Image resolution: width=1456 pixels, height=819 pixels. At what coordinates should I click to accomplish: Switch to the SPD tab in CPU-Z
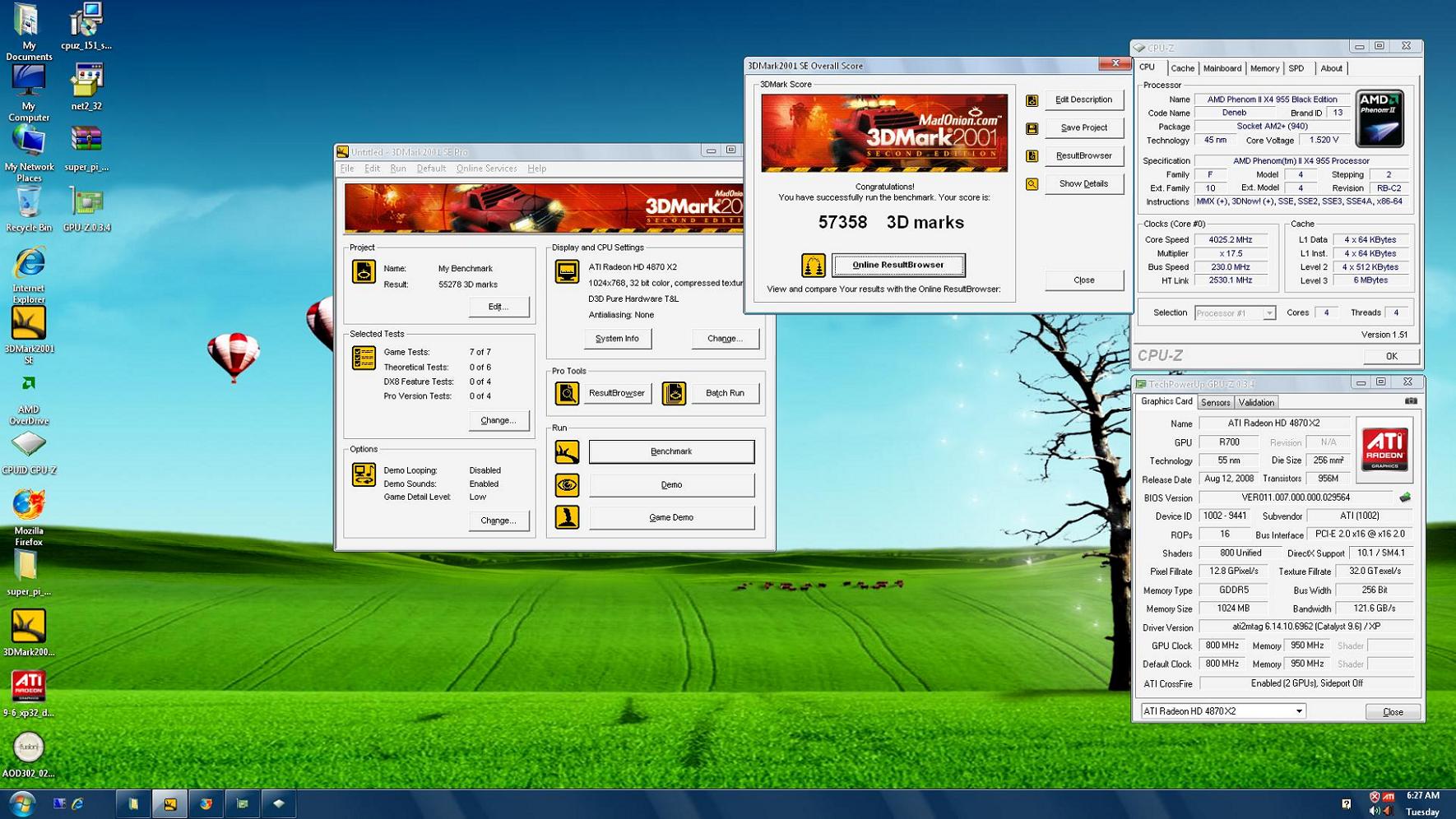pos(1296,69)
